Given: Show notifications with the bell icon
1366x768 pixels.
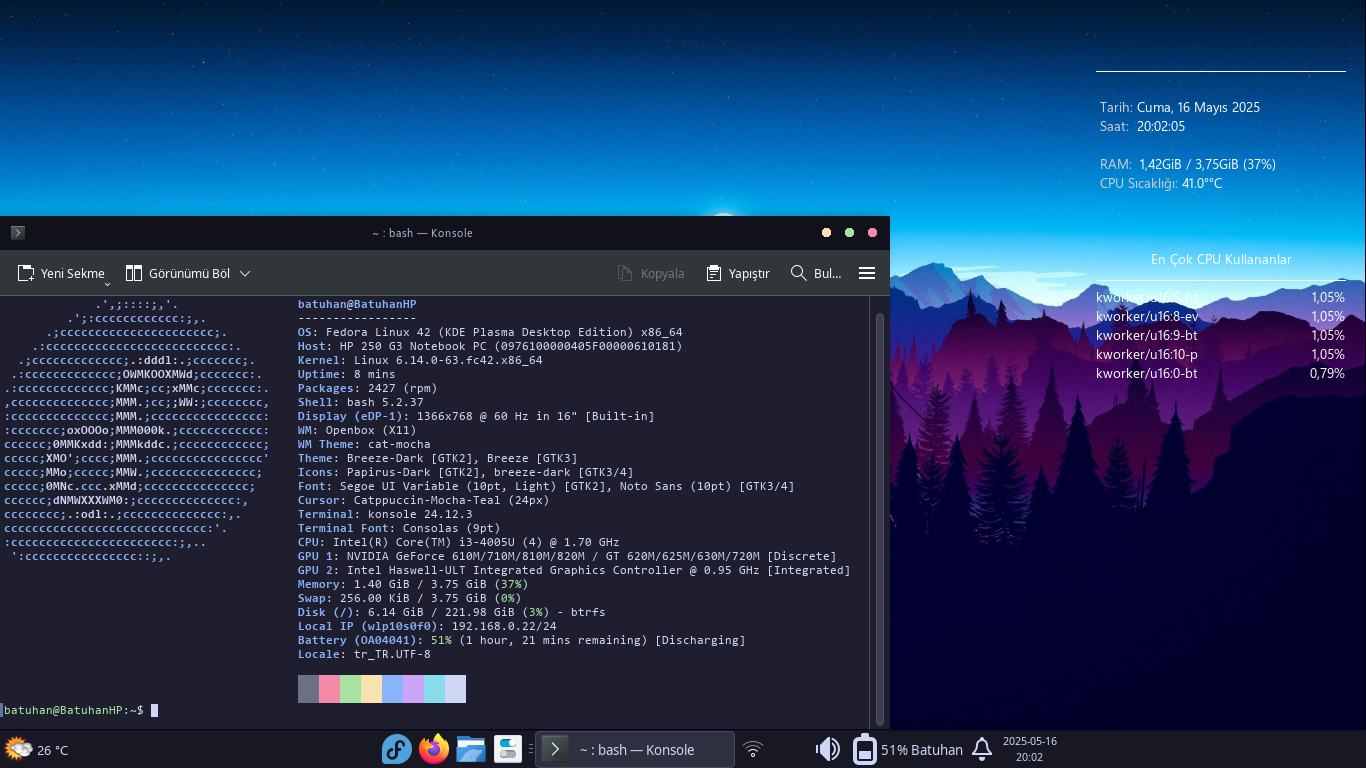Looking at the screenshot, I should pyautogui.click(x=982, y=749).
